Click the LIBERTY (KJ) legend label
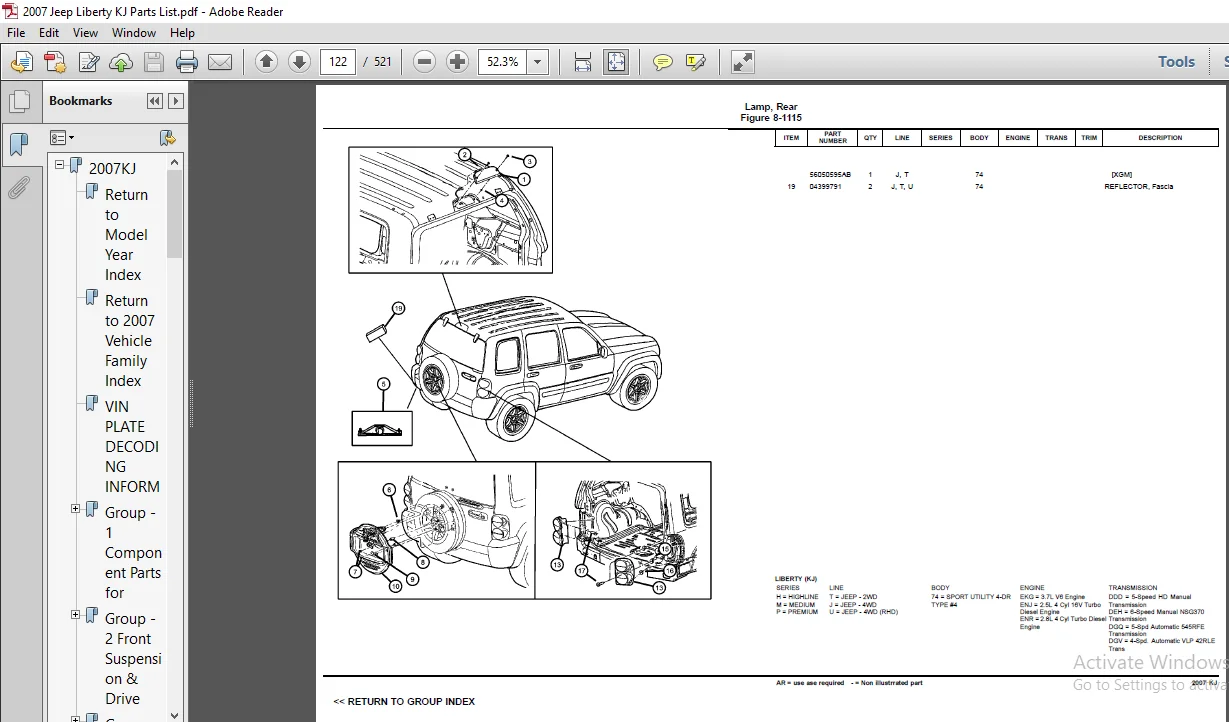This screenshot has height=722, width=1229. [x=796, y=579]
